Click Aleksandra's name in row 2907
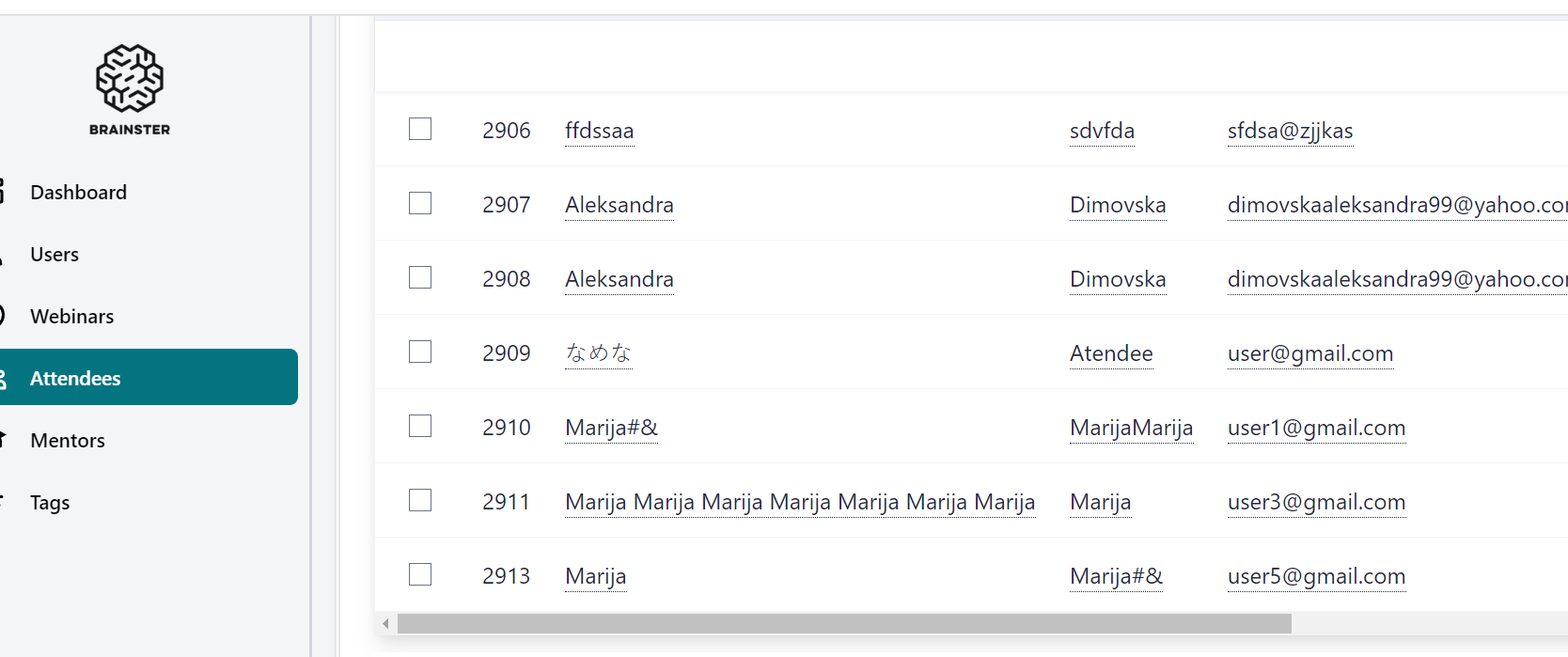1568x657 pixels. [x=619, y=205]
